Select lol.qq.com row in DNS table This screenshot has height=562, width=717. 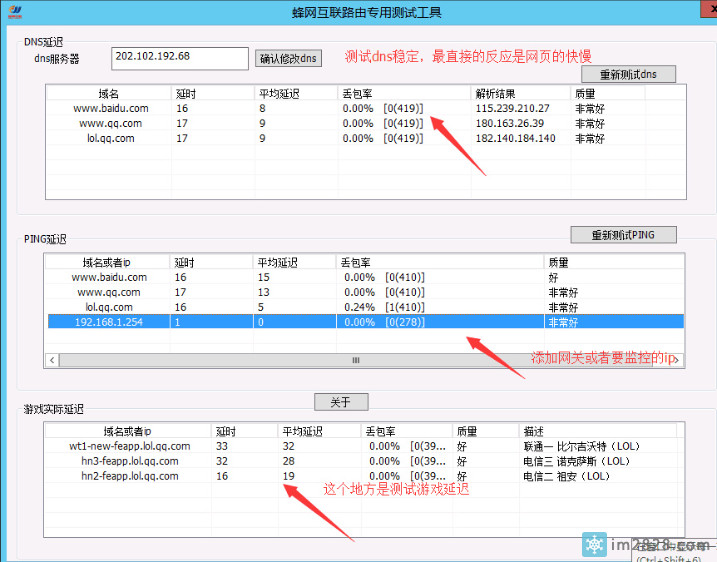[x=110, y=138]
